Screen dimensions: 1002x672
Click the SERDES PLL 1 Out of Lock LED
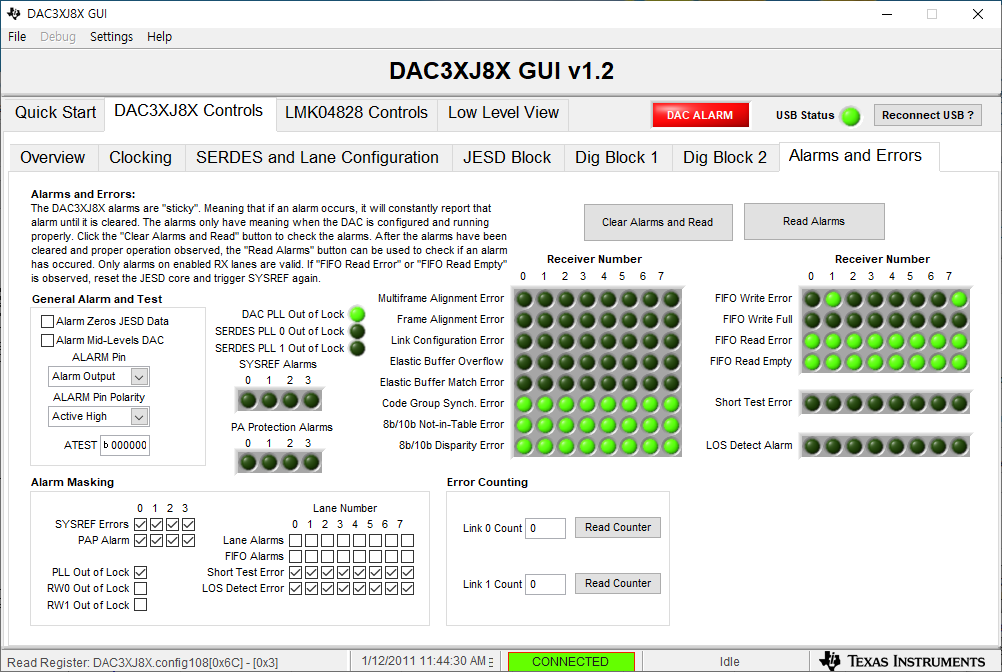click(x=357, y=348)
